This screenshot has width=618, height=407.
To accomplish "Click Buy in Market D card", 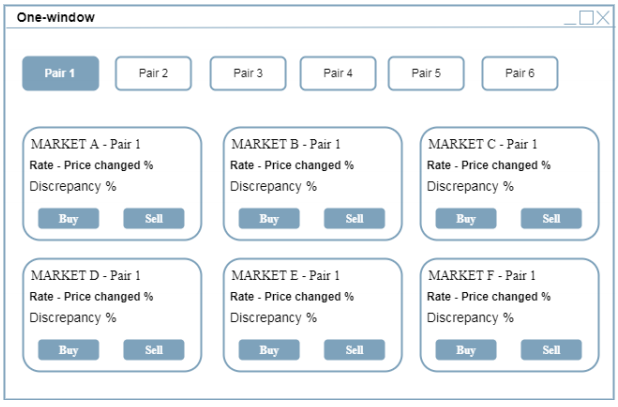I will tap(68, 350).
